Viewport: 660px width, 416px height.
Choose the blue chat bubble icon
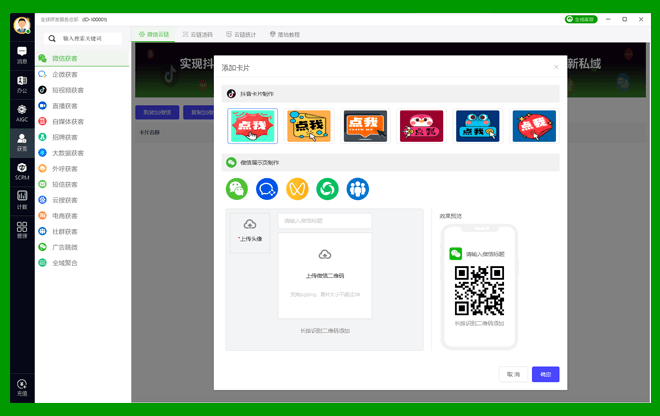coord(267,188)
